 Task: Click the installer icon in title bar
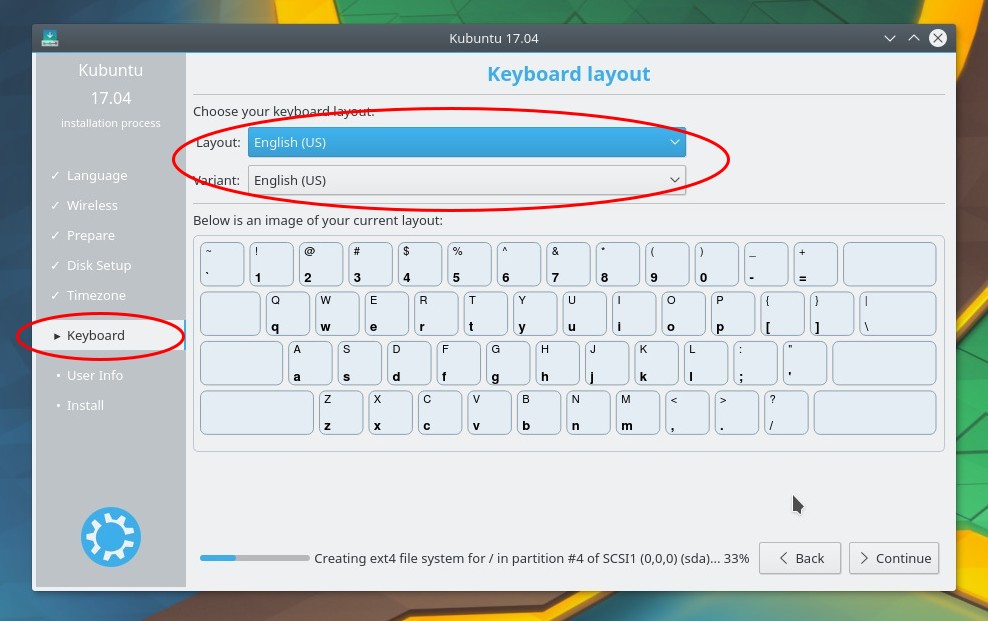(x=50, y=38)
